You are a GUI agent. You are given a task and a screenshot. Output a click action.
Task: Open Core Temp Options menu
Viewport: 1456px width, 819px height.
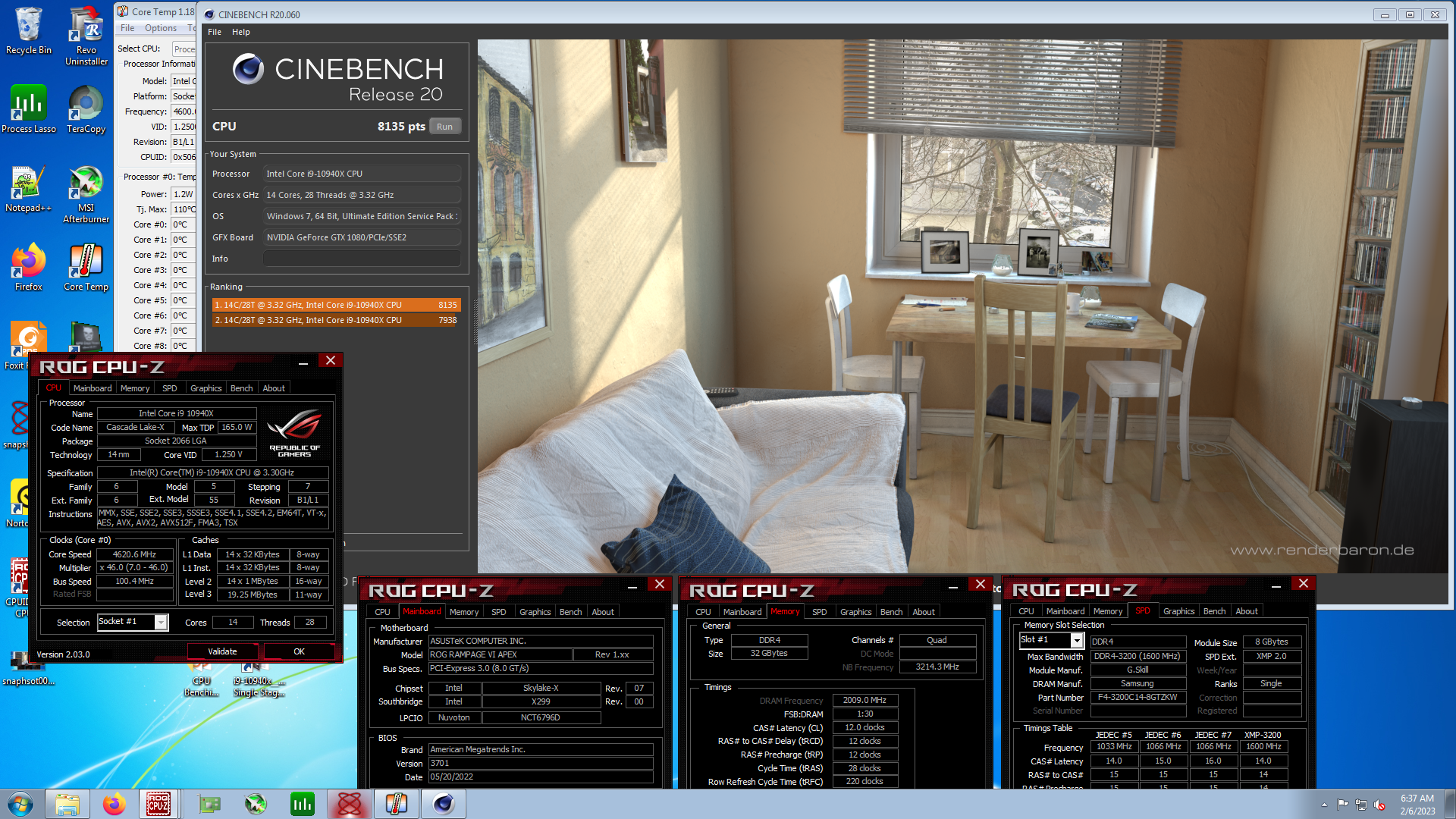tap(161, 28)
